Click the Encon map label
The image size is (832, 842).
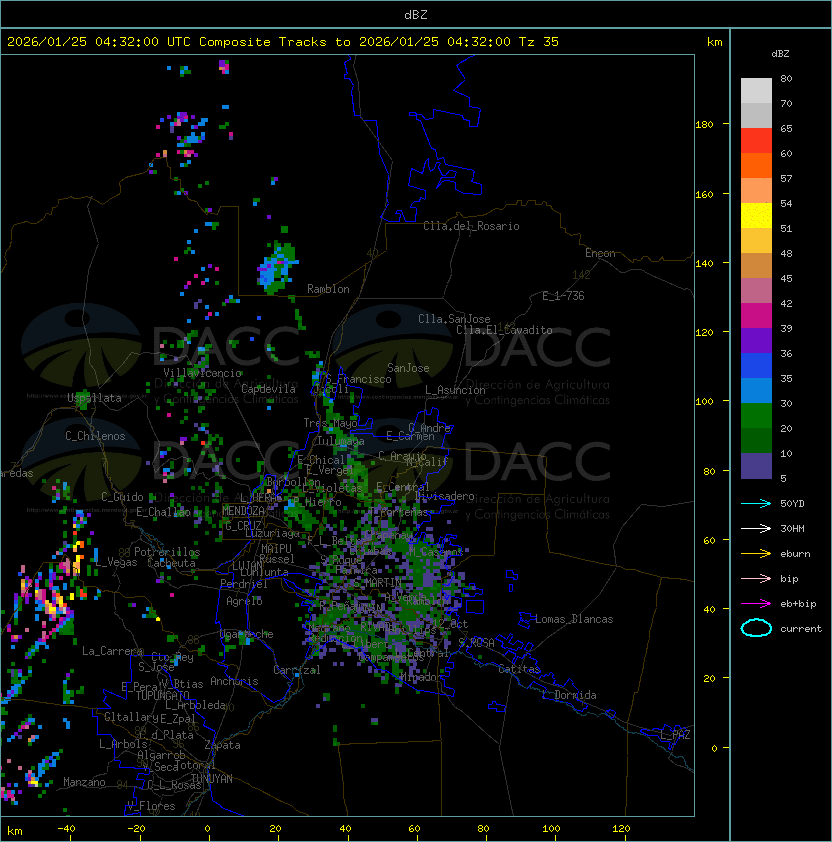pos(600,253)
